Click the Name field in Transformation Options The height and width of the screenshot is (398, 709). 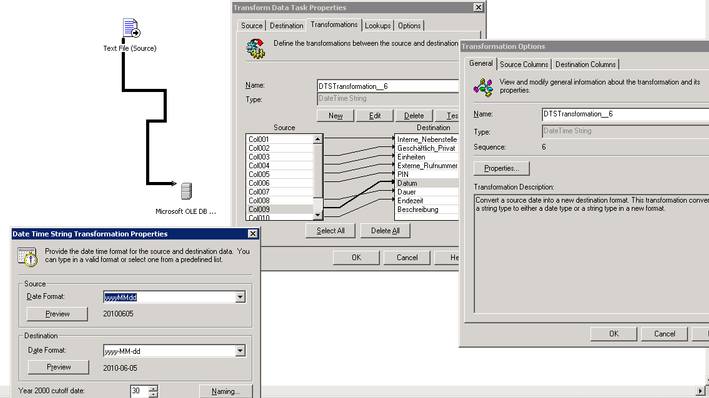(x=625, y=114)
